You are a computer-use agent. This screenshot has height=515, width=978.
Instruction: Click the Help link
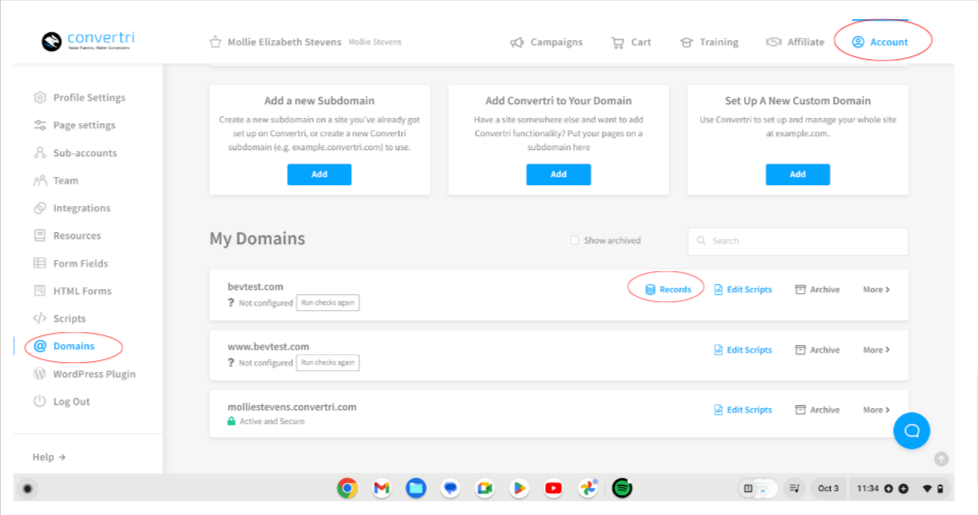49,457
